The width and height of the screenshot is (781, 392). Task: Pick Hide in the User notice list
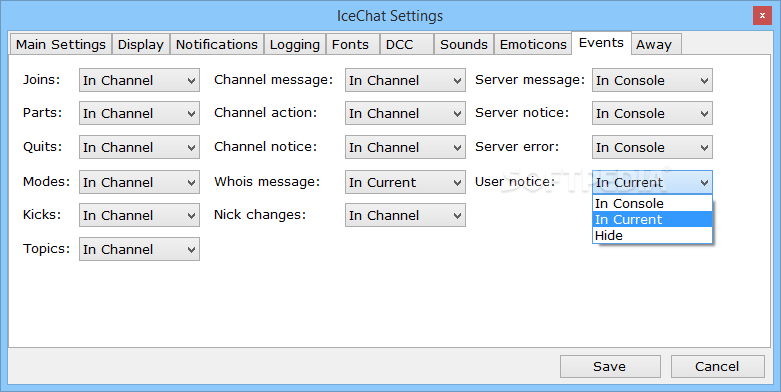coord(652,235)
